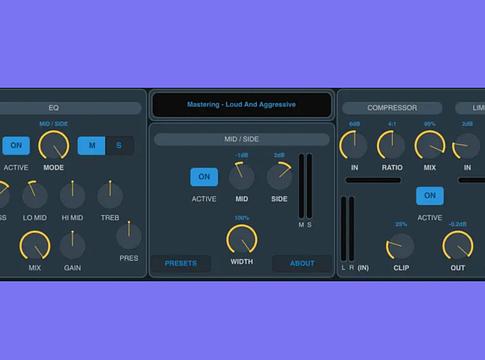Click the WIDTH label
The image size is (485, 360).
coord(242,262)
